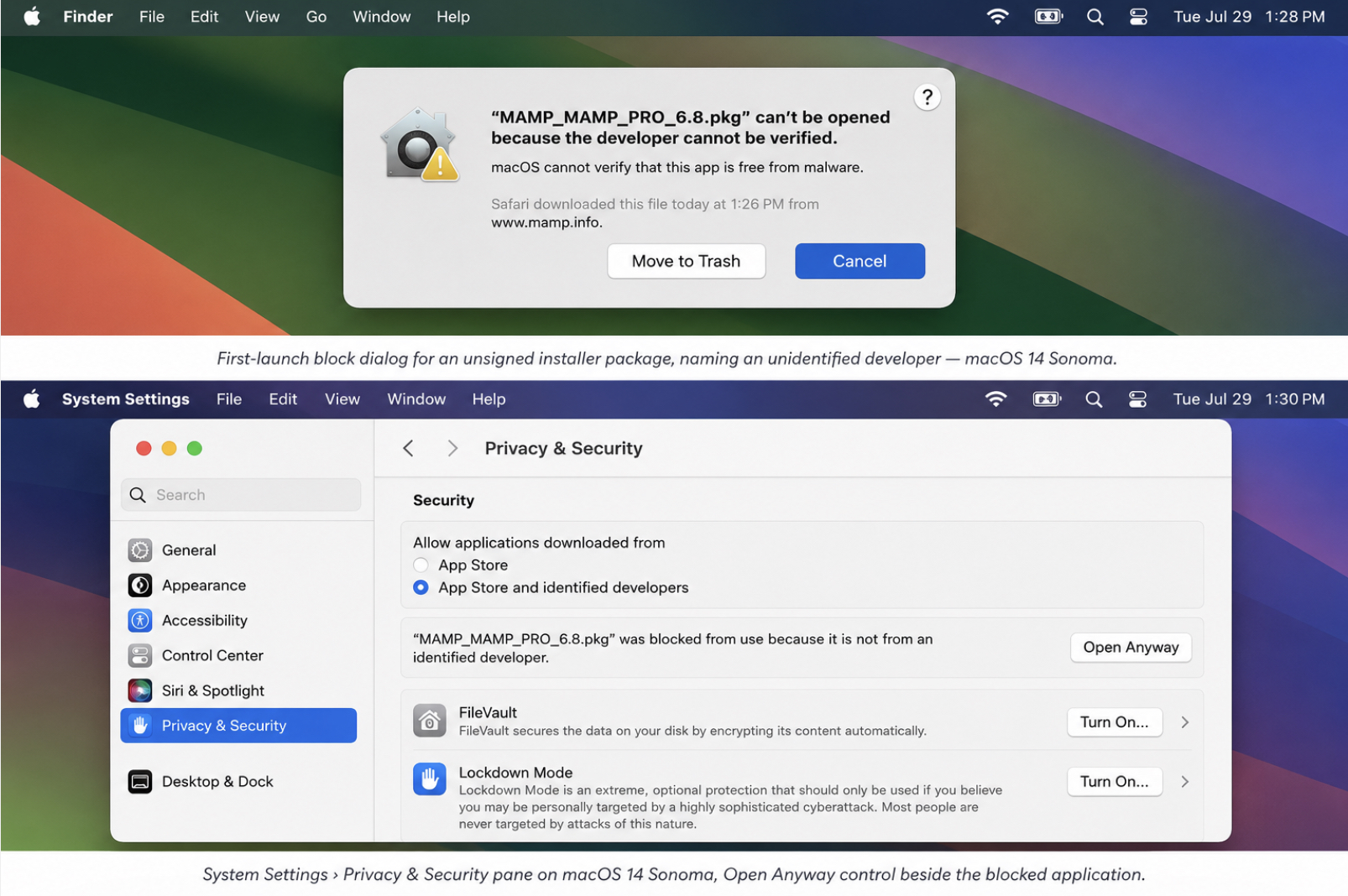The image size is (1348, 896).
Task: Open System Settings app menu
Action: pyautogui.click(x=126, y=399)
